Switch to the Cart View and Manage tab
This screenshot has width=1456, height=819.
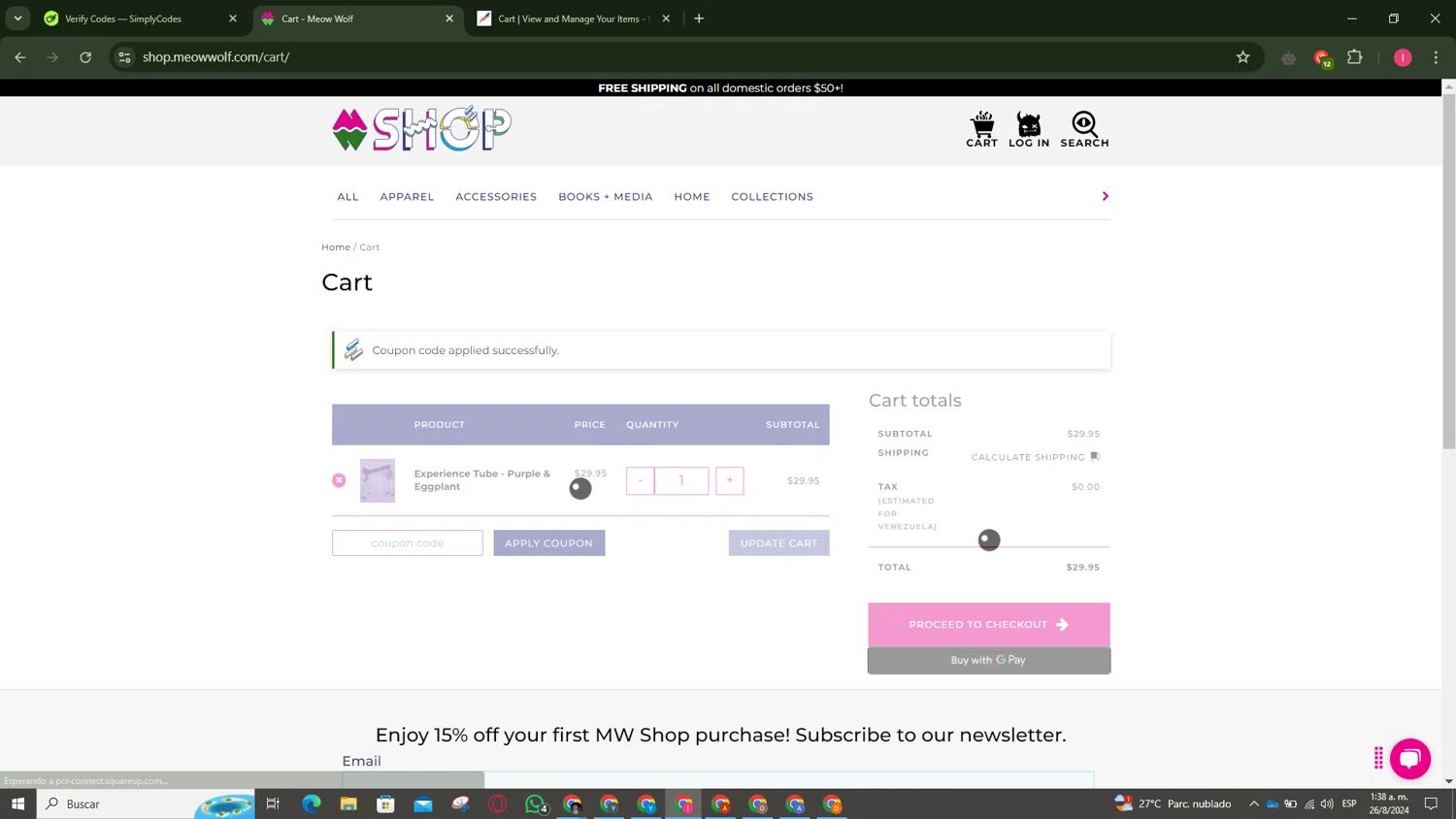click(574, 18)
